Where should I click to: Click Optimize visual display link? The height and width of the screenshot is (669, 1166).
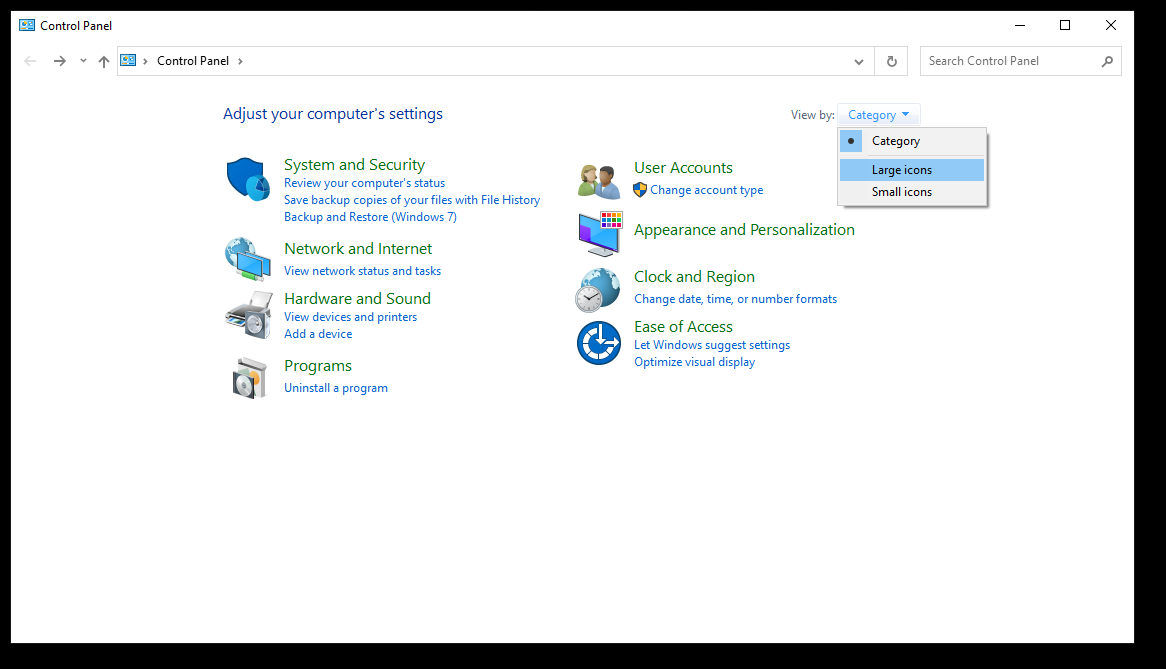coord(695,362)
